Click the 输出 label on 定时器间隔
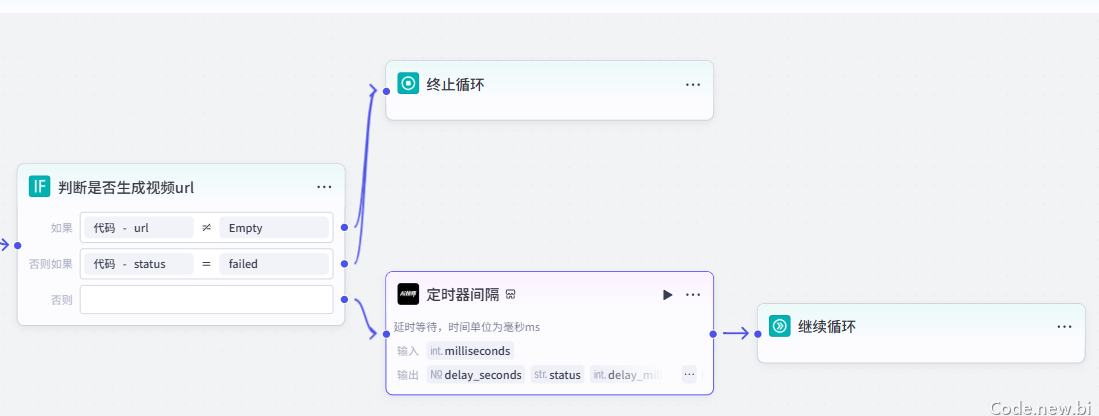 408,375
